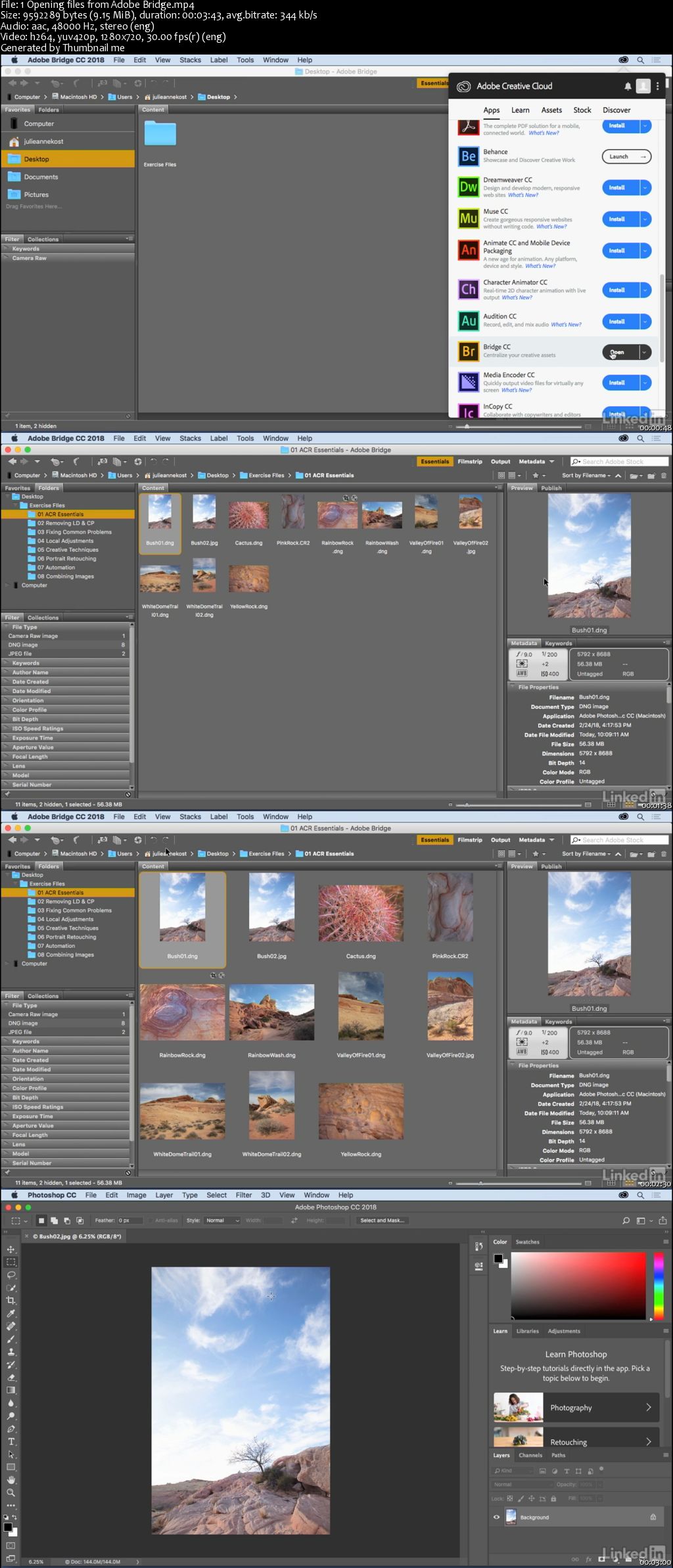Screen dimensions: 673x1568
Task: Open the Assets tab in Creative Cloud
Action: (x=551, y=110)
